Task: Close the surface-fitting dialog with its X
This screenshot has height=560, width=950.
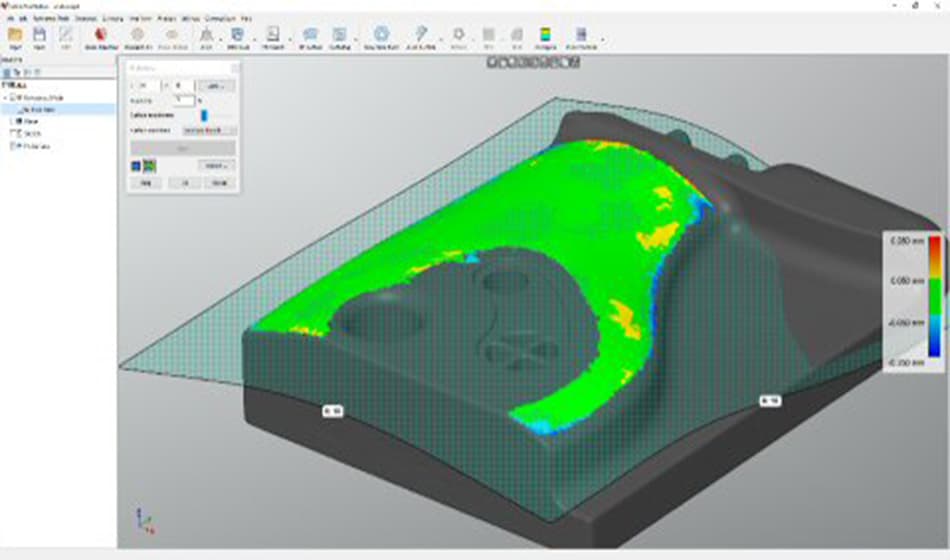Action: click(234, 68)
